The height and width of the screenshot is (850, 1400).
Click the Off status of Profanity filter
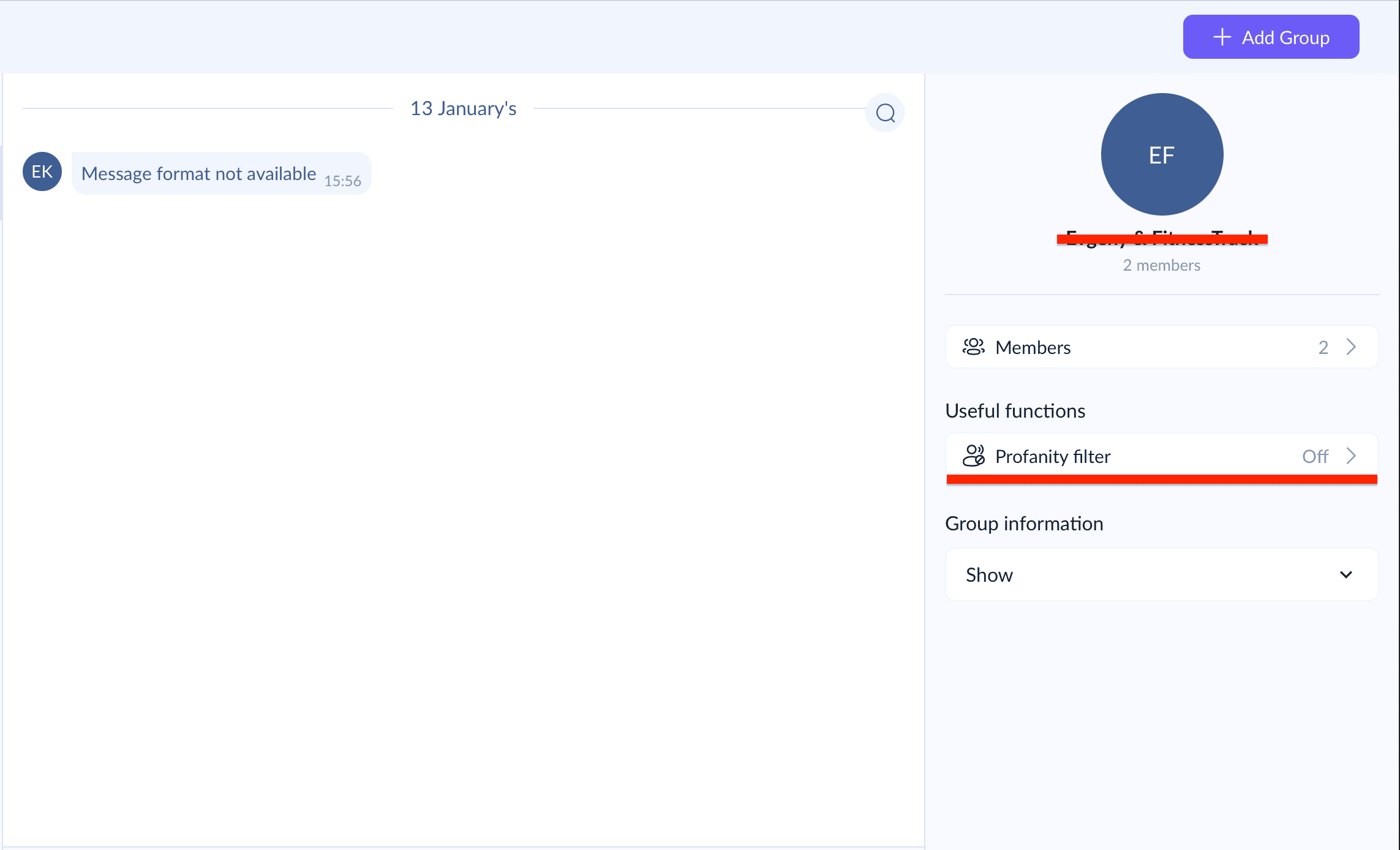(1315, 456)
